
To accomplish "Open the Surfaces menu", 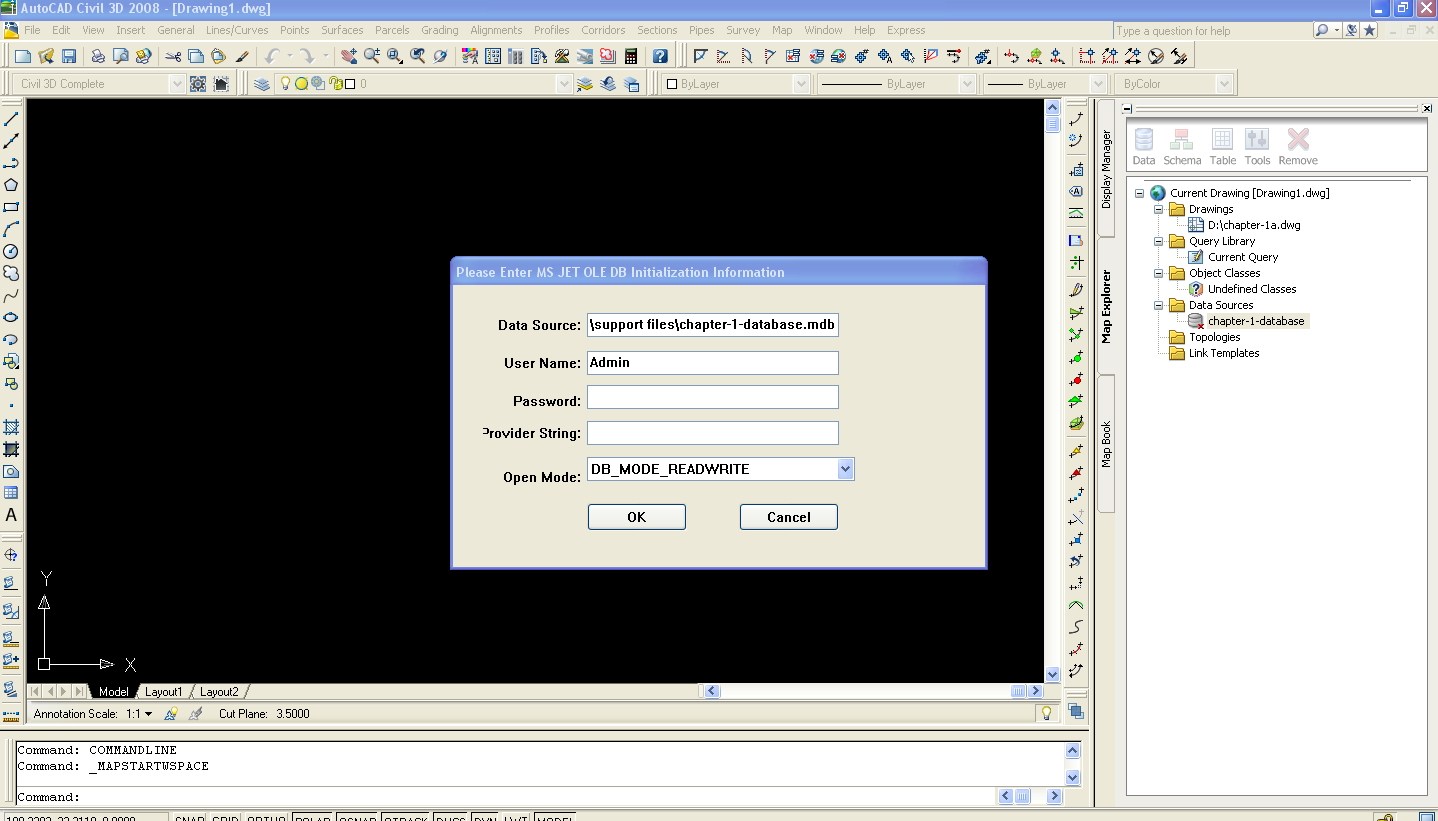I will tap(342, 30).
